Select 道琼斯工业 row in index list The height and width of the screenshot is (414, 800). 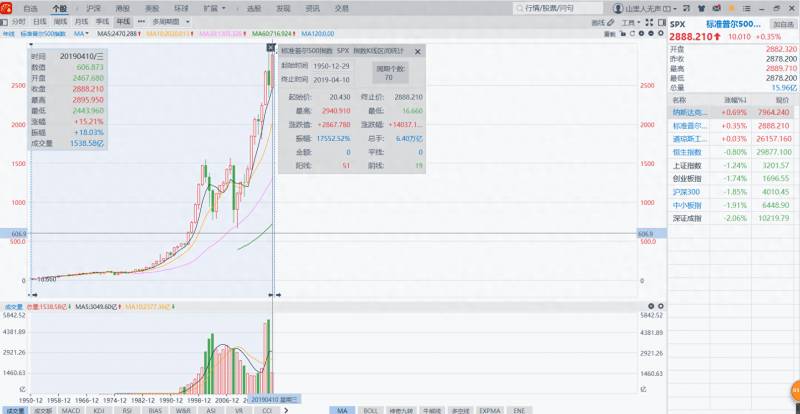point(733,139)
